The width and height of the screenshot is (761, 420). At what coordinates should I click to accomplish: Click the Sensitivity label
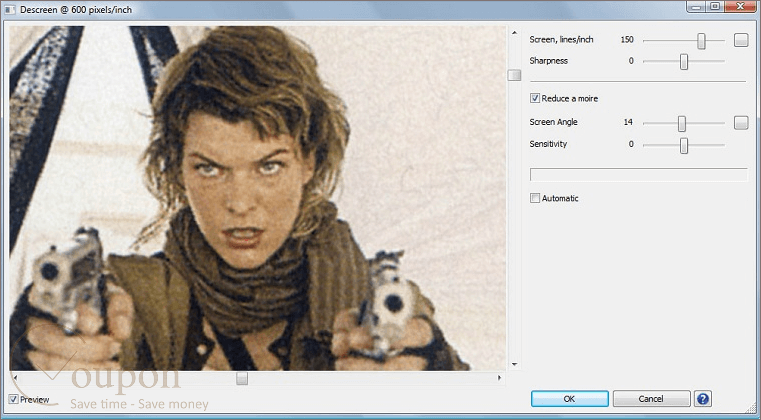pyautogui.click(x=548, y=144)
